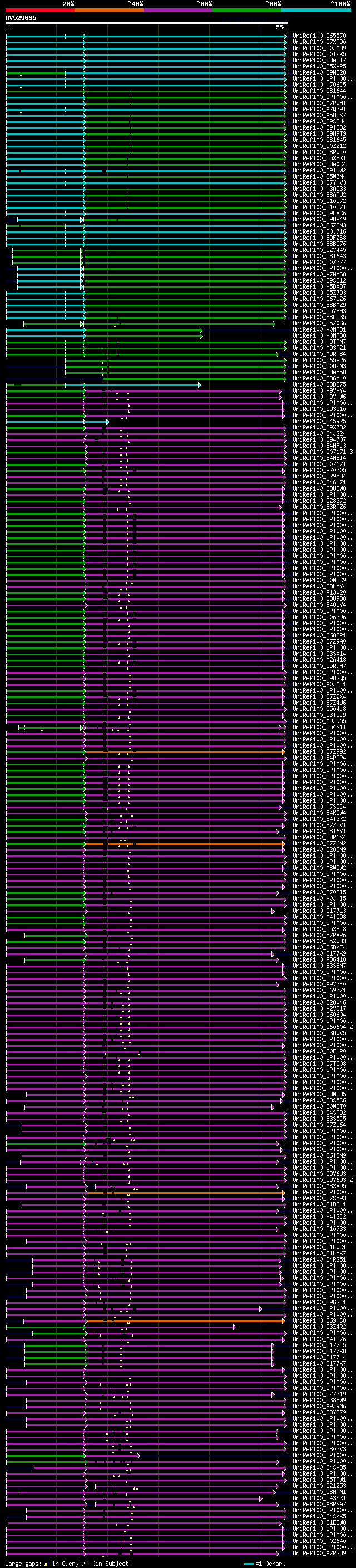The width and height of the screenshot is (356, 1568).
Task: Select hit UniRef100_Q2V445
Action: point(319,250)
